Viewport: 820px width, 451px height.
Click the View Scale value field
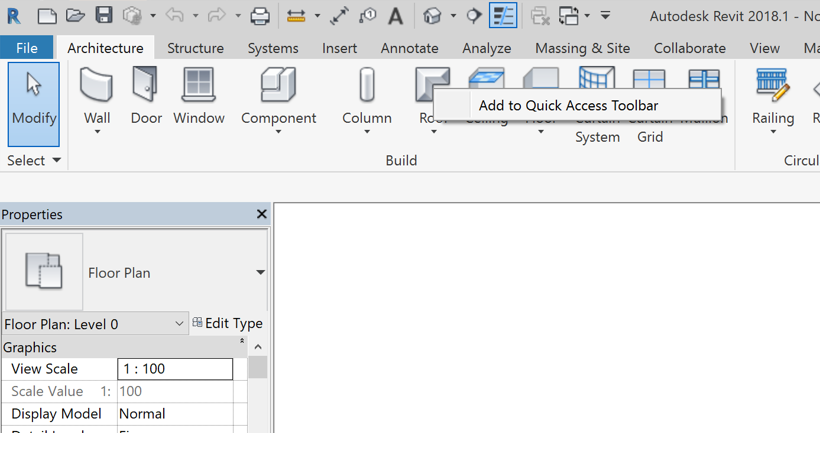pos(175,369)
